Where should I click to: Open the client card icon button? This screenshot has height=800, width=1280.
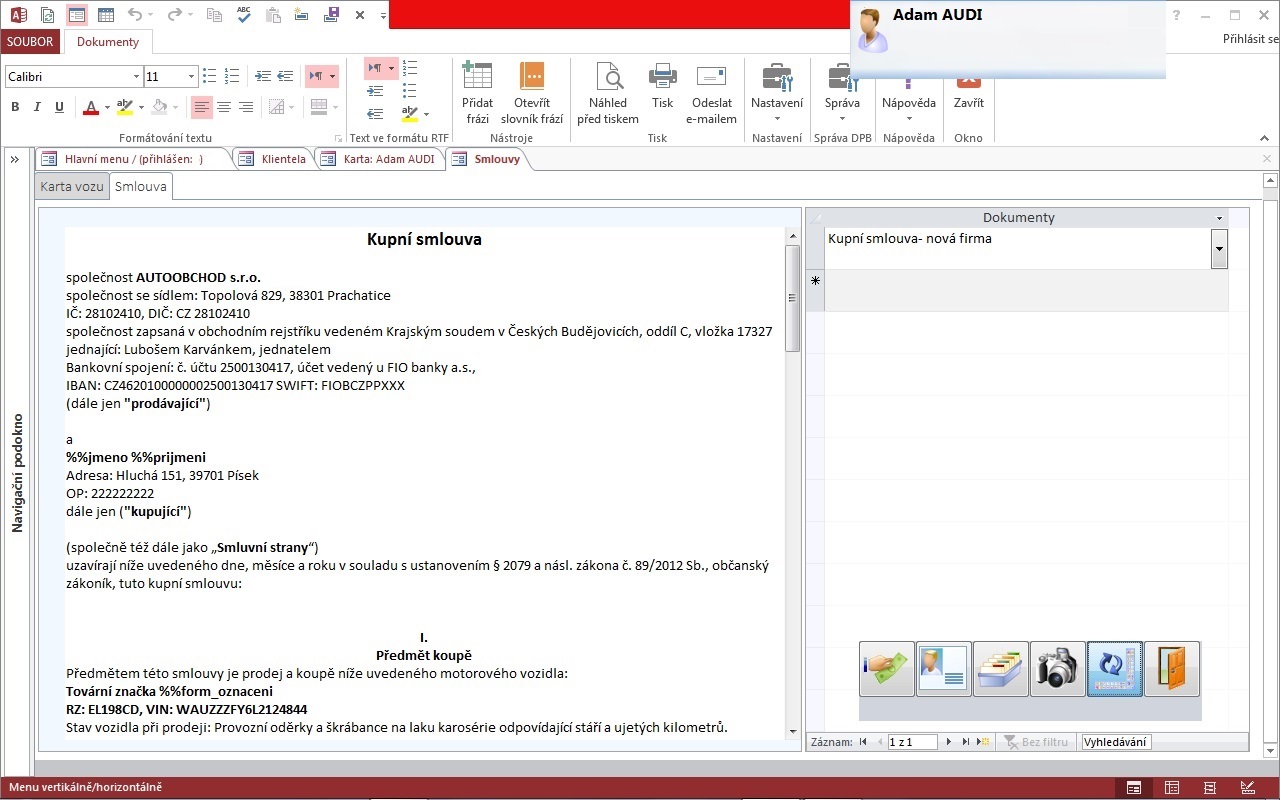pos(943,669)
